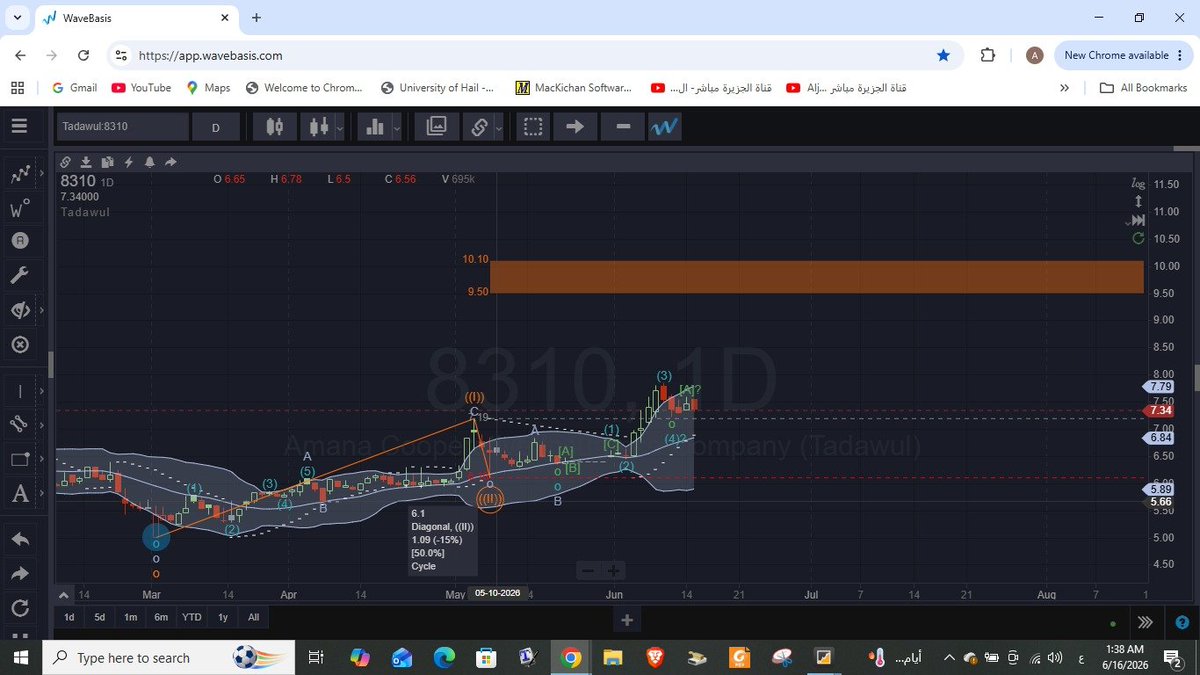Open the D interval selector
The width and height of the screenshot is (1200, 675).
coord(216,127)
